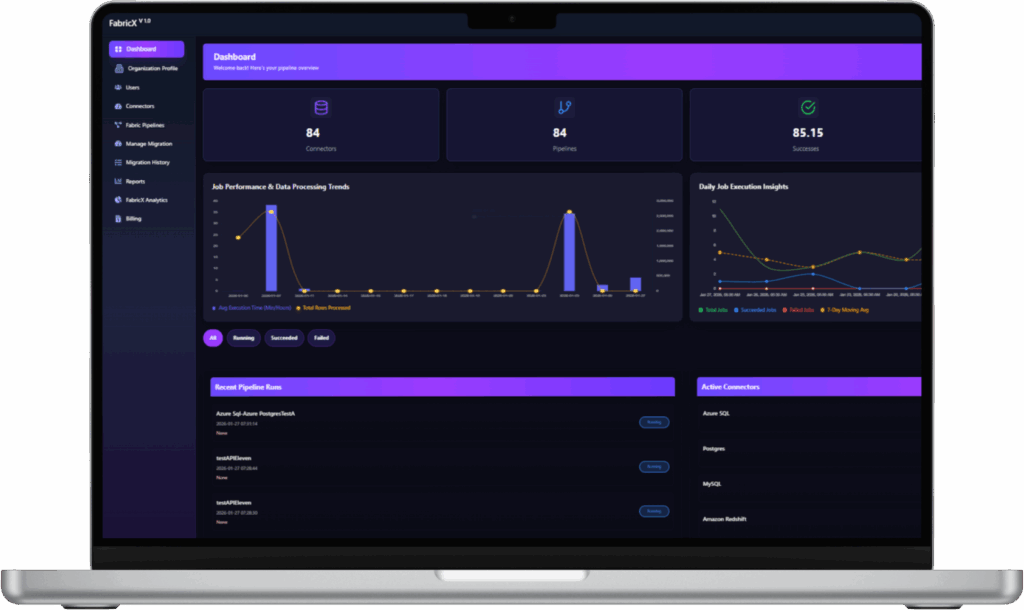Click the branch icon on Pipelines card
This screenshot has width=1024, height=610.
pos(564,108)
